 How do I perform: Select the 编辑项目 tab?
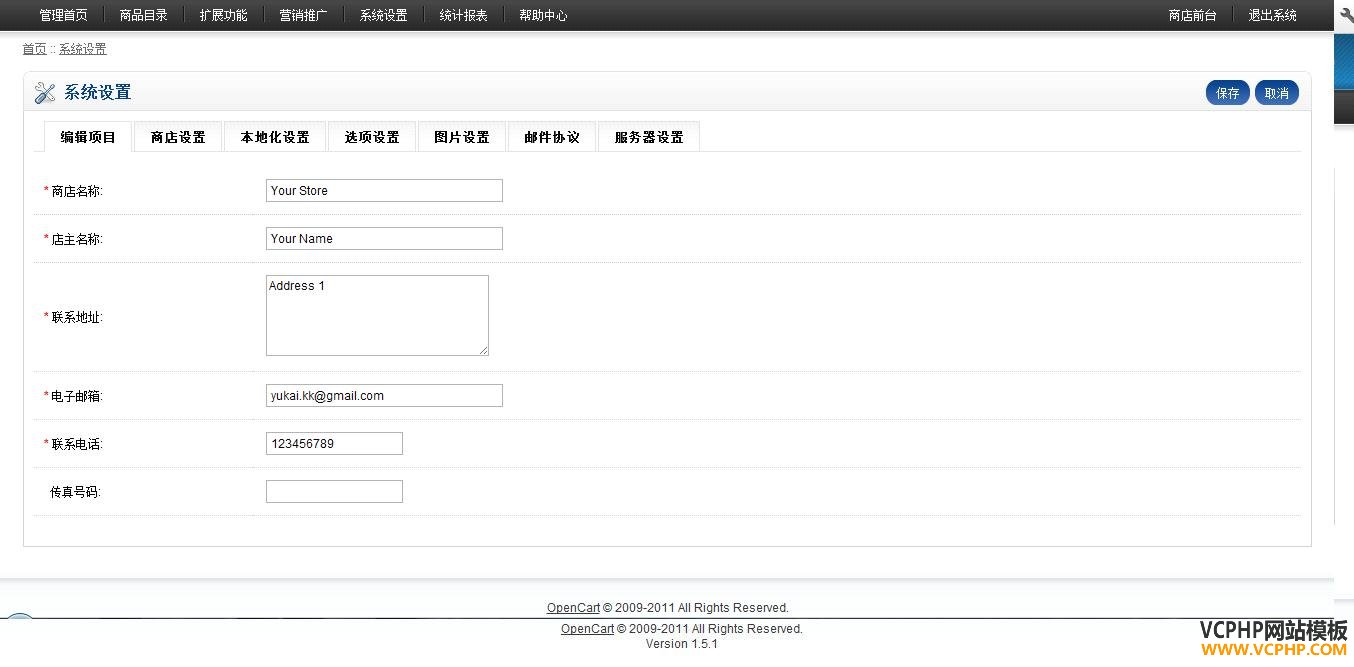click(x=88, y=137)
